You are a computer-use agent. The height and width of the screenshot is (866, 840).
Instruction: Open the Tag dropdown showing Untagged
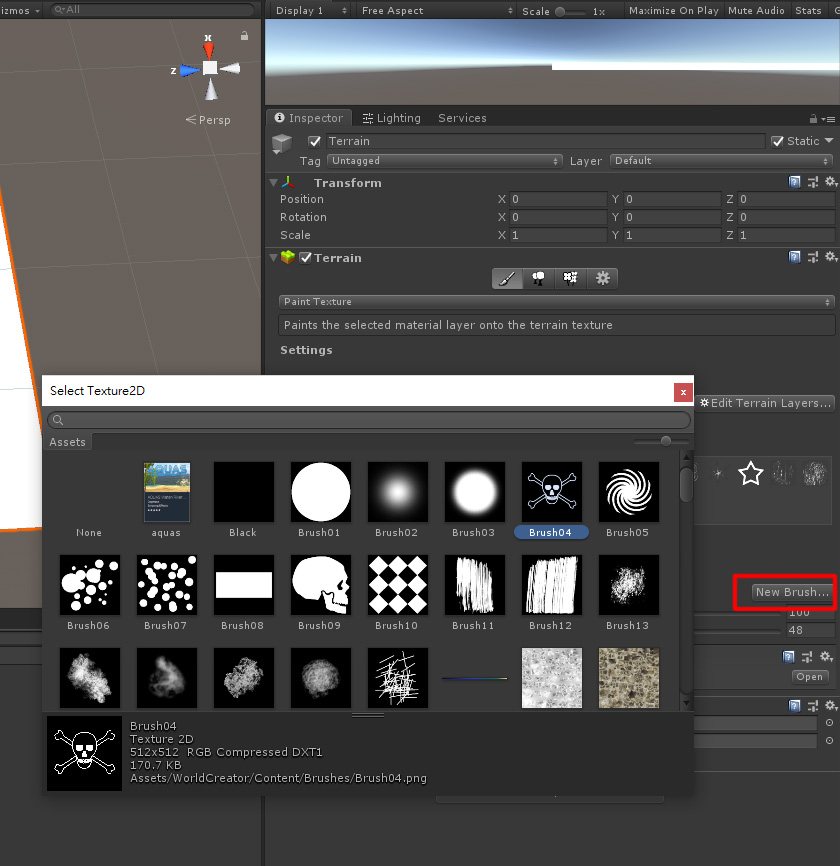[444, 161]
